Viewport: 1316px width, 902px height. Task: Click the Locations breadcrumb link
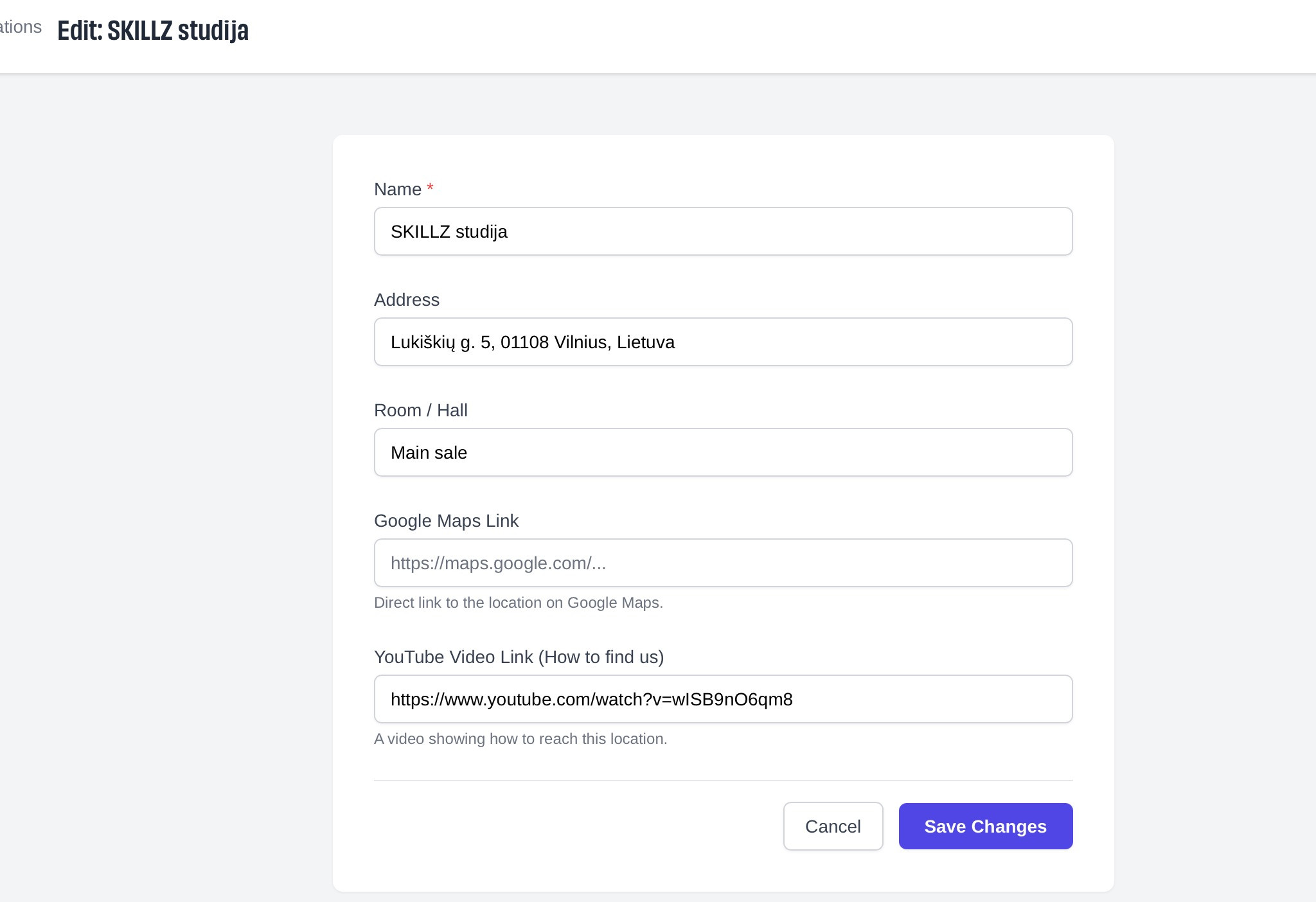[21, 27]
